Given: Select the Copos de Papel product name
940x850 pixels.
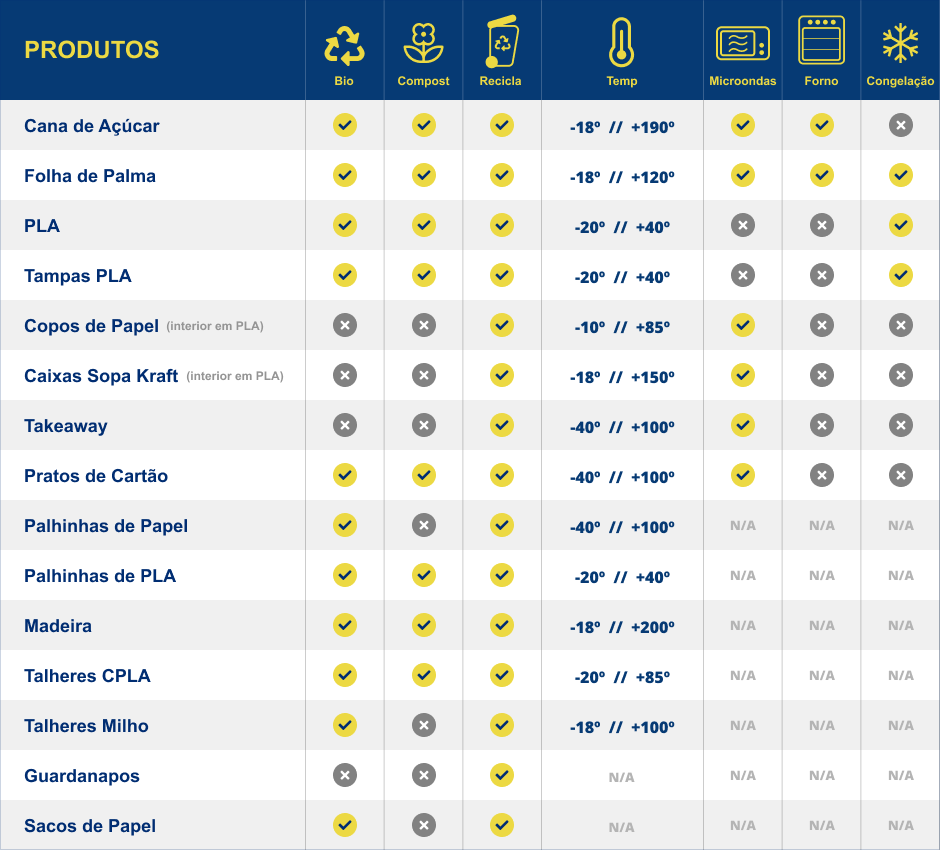Looking at the screenshot, I should pyautogui.click(x=92, y=326).
